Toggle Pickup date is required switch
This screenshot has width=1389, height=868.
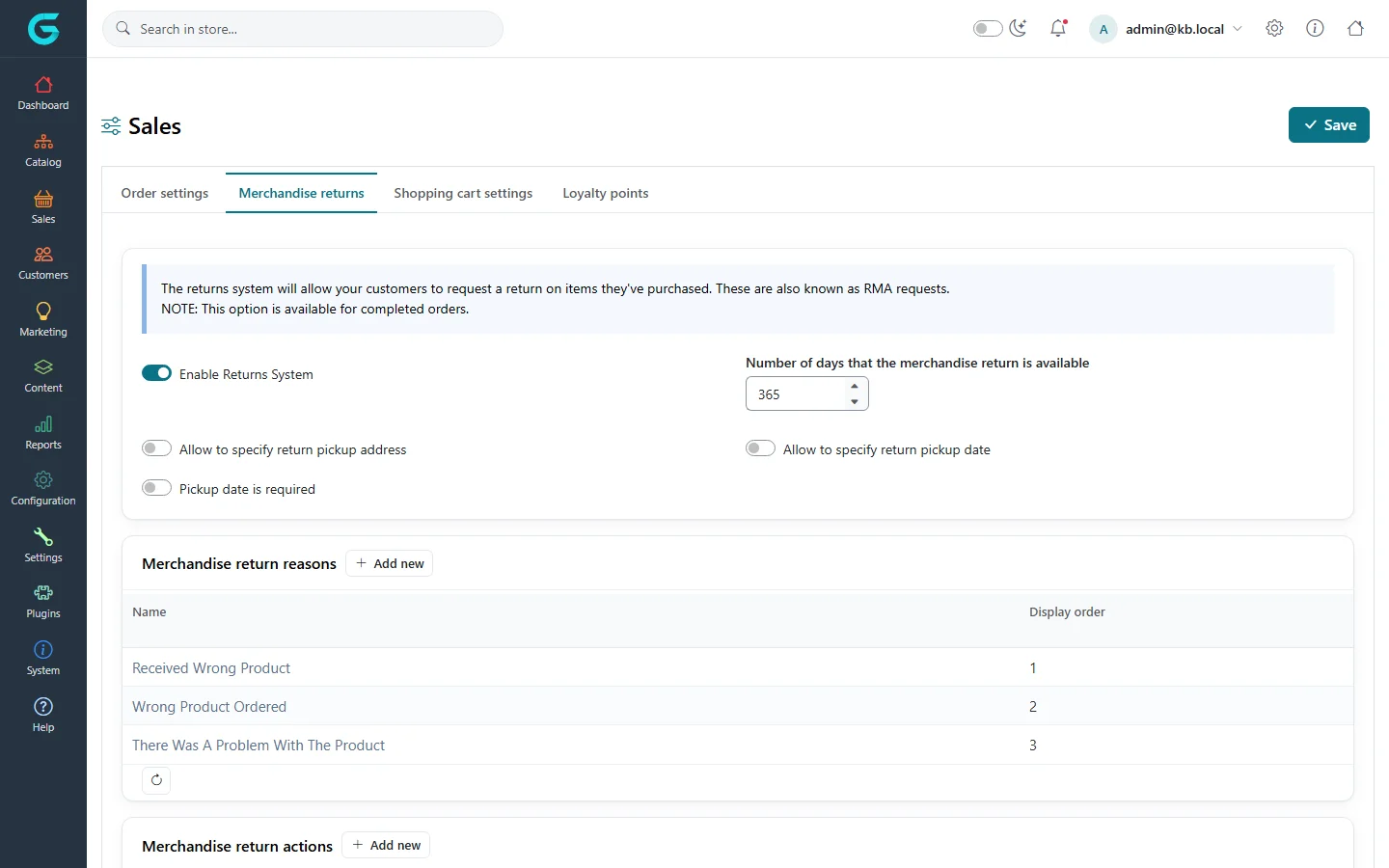(x=156, y=488)
